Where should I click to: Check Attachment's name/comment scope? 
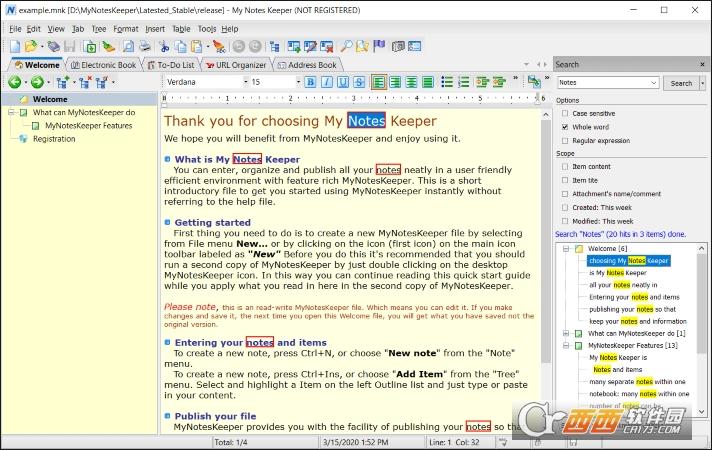[x=565, y=194]
